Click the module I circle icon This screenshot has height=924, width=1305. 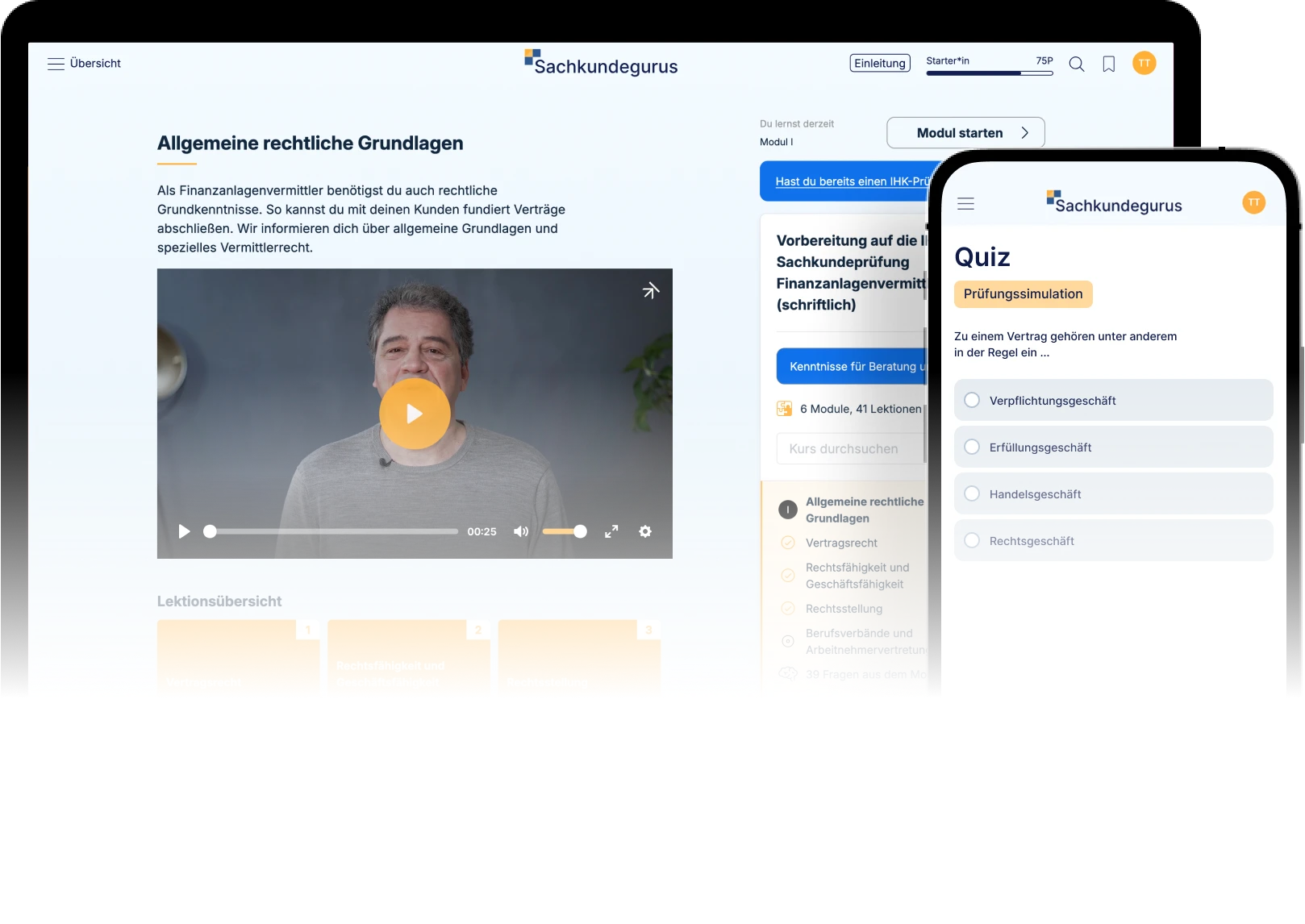[788, 510]
